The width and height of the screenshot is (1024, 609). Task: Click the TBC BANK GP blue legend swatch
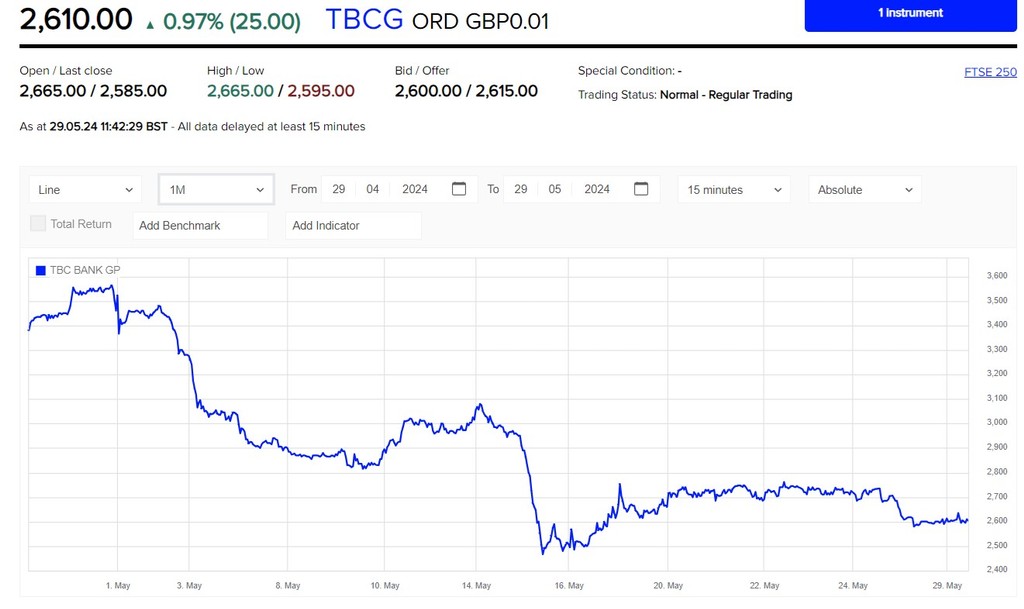[40, 270]
